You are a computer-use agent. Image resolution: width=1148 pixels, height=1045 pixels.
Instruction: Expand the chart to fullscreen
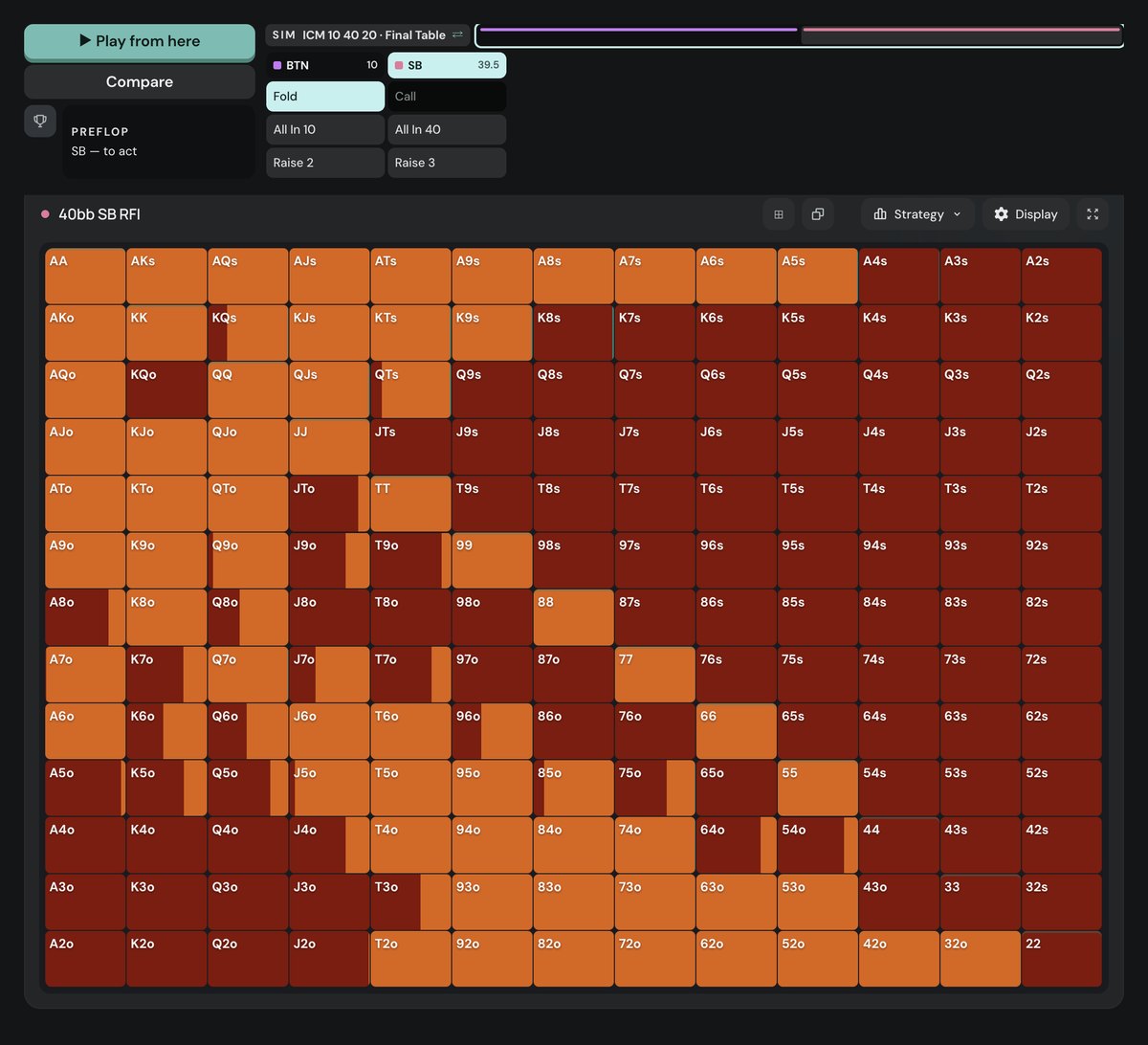pos(1093,214)
